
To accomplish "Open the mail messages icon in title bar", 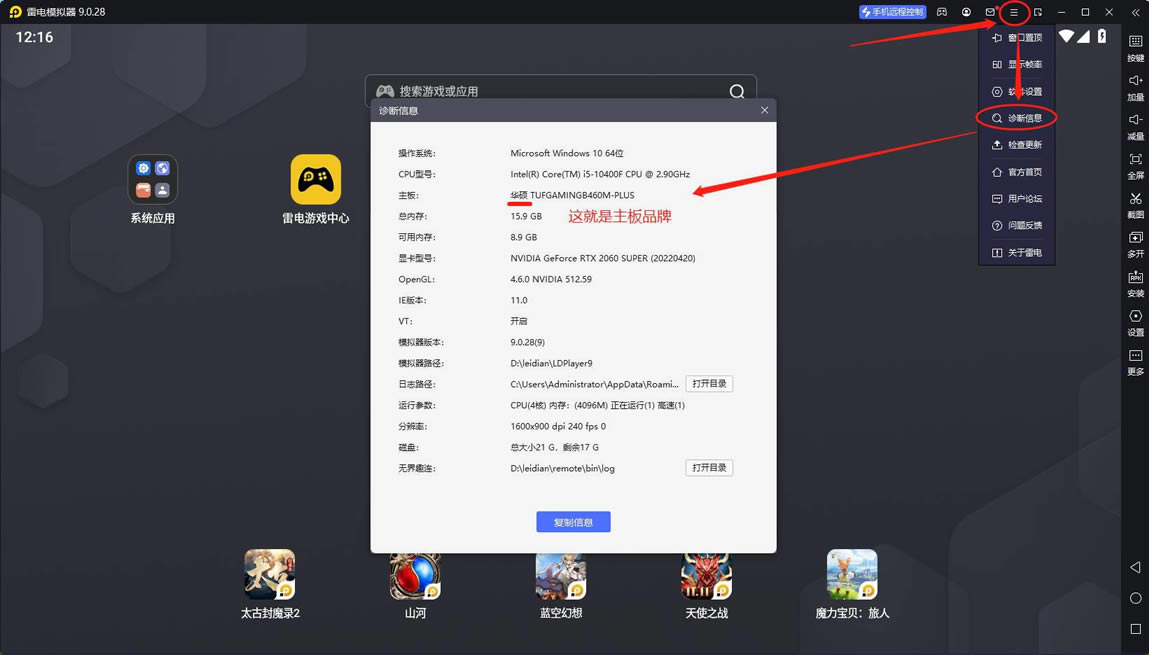I will (x=991, y=12).
